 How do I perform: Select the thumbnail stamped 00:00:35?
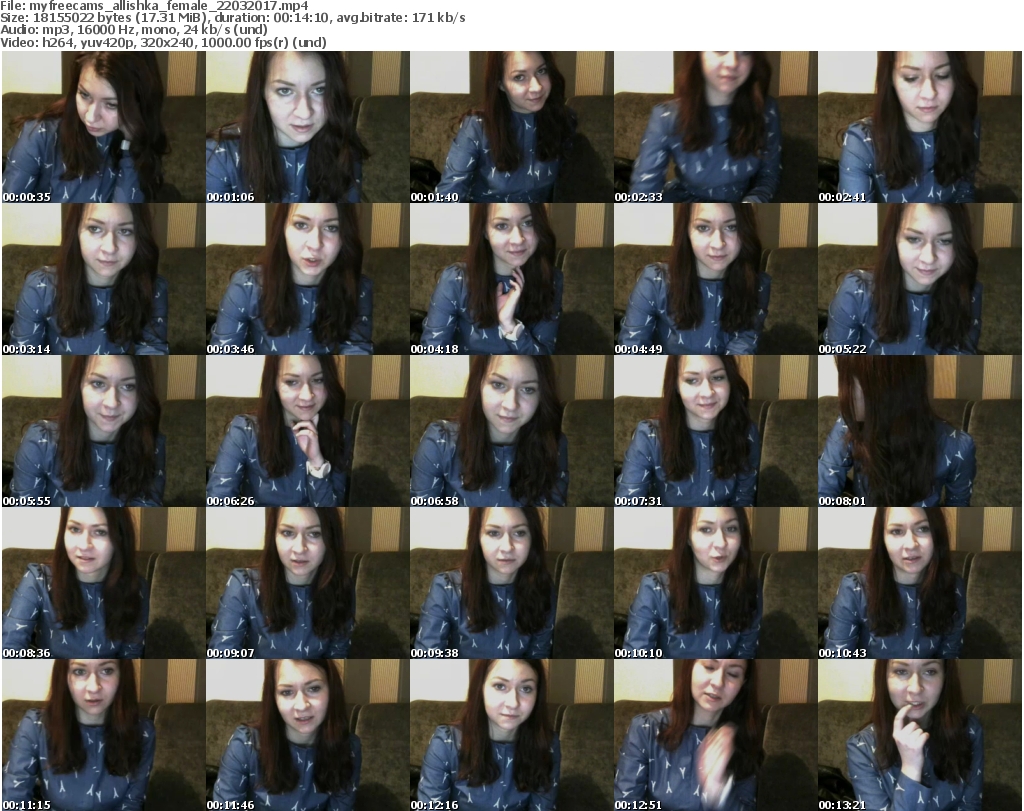tap(104, 127)
